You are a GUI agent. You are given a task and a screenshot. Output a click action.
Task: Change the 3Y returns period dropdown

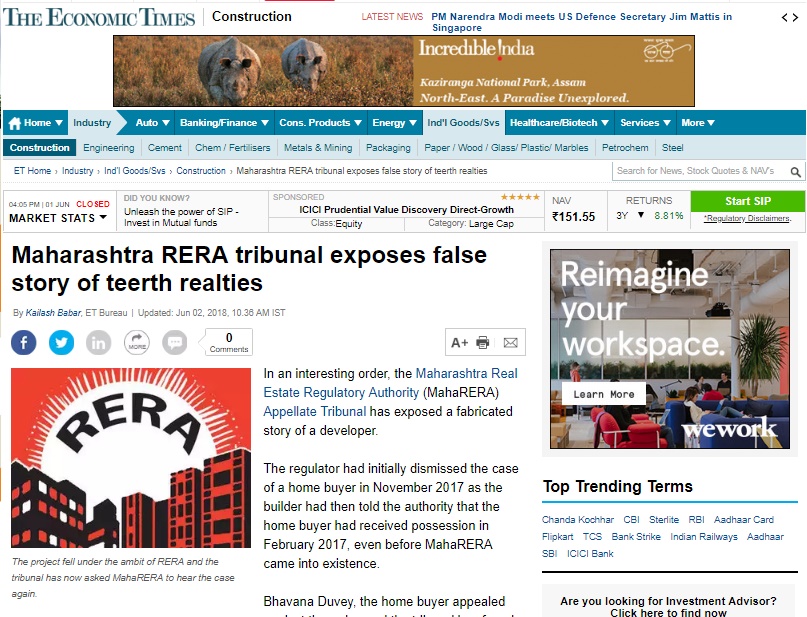click(641, 215)
